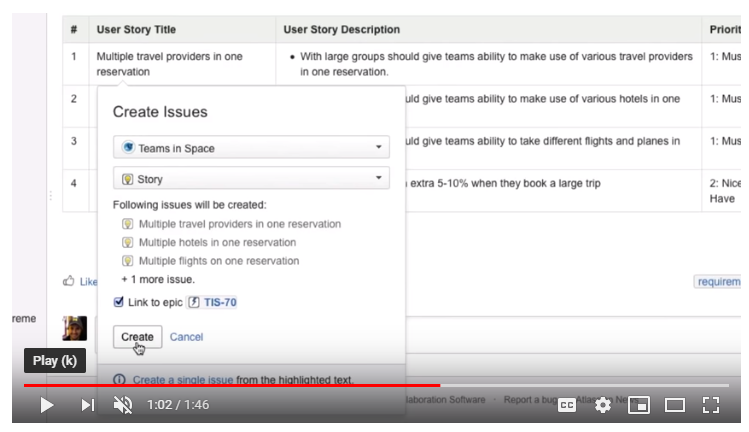The image size is (749, 432).
Task: Unmute the video volume icon
Action: click(x=123, y=405)
